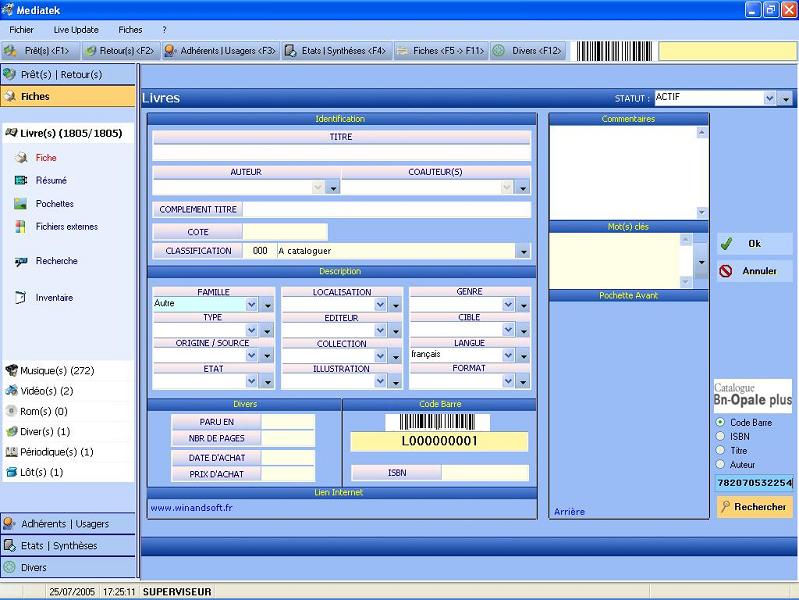Screen dimensions: 799x600
Task: Click the Livre(s) book icon
Action: click(x=11, y=133)
